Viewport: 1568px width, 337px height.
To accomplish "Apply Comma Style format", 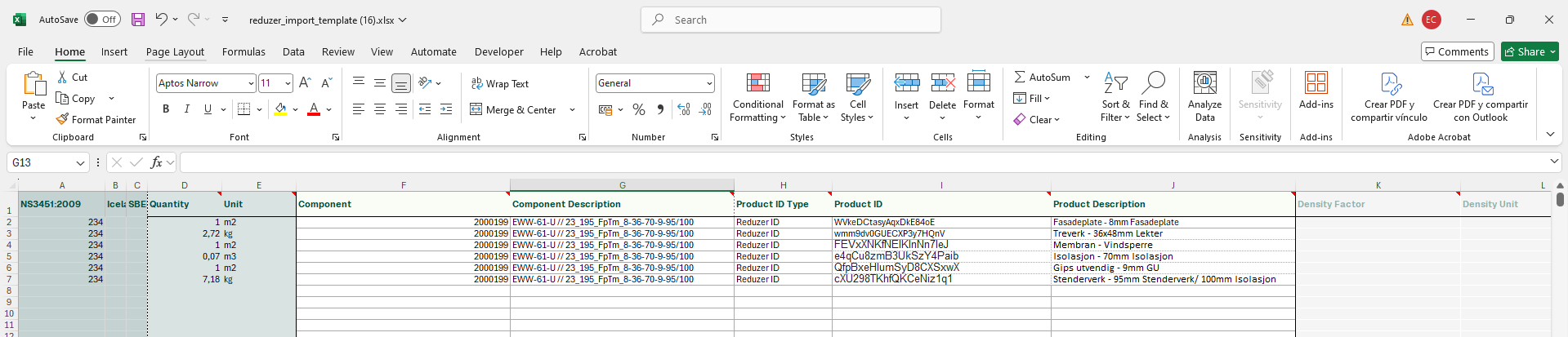I will 660,109.
